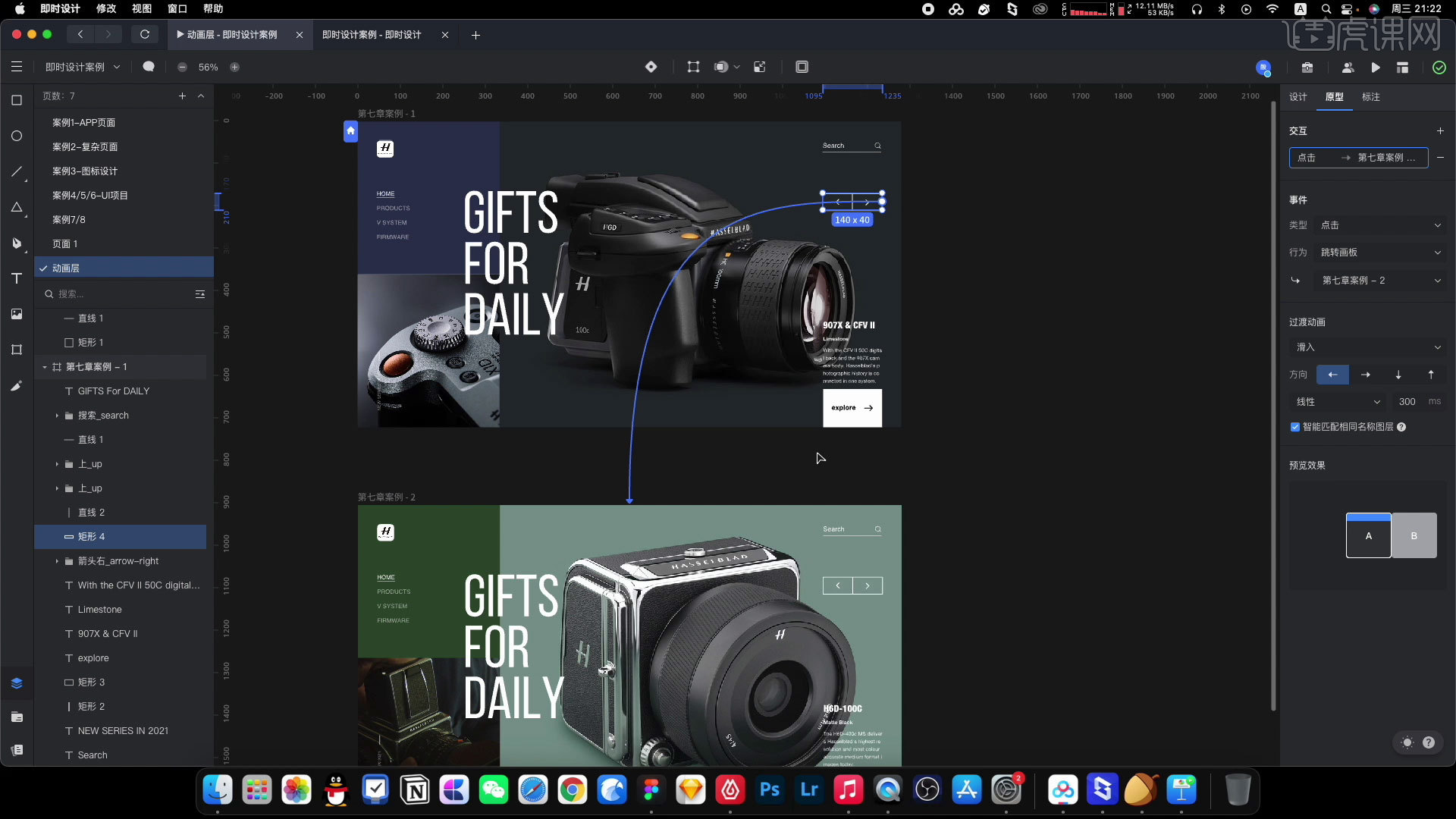Click the edit object frame icon
1456x819 pixels.
pyautogui.click(x=693, y=67)
